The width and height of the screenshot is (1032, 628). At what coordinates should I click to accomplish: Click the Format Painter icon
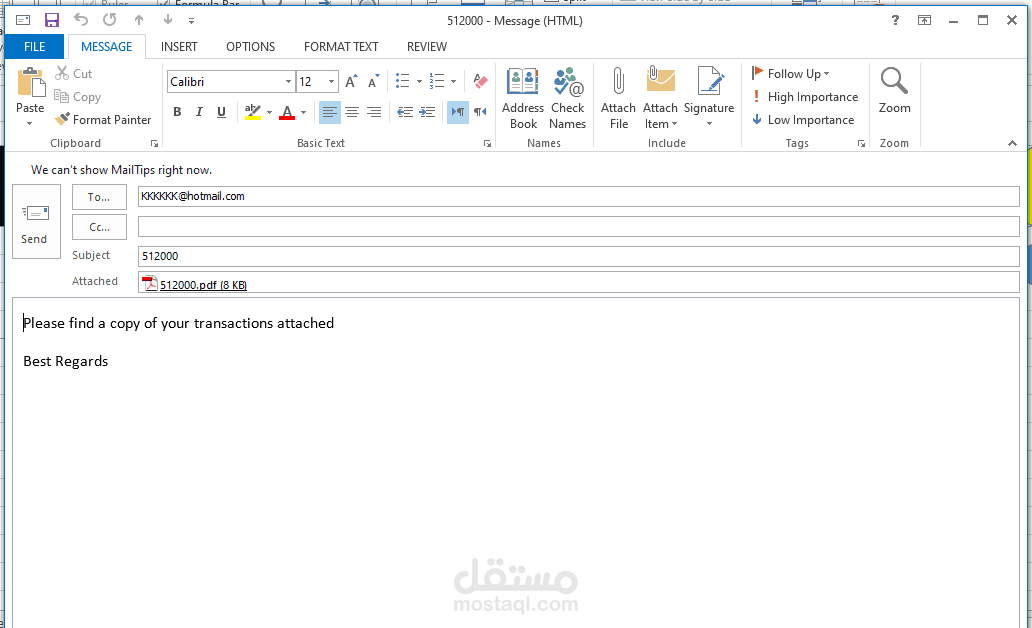coord(62,119)
